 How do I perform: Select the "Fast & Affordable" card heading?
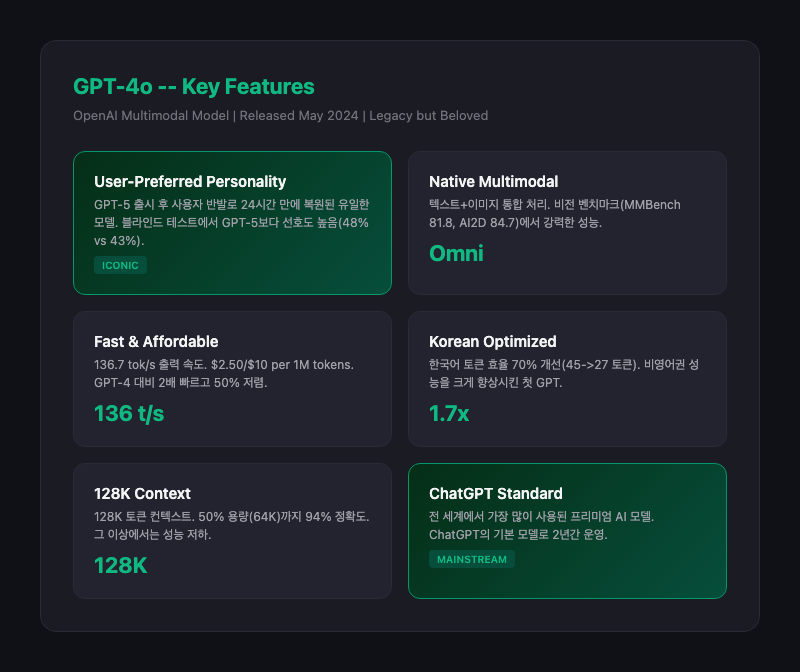pos(156,341)
